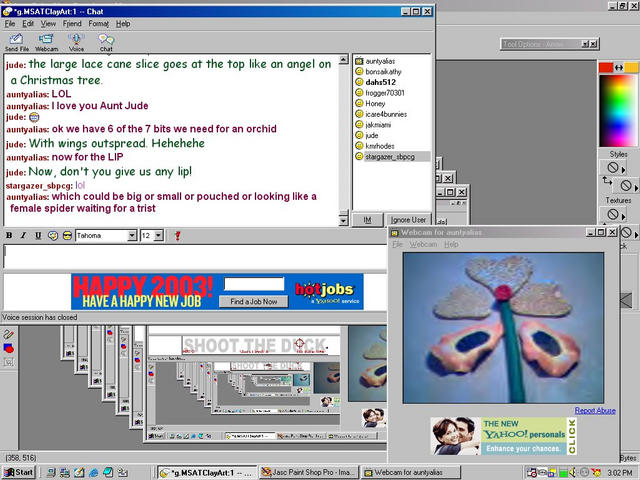Select red foreground color swatch in Paint Shop Pro

click(x=606, y=68)
